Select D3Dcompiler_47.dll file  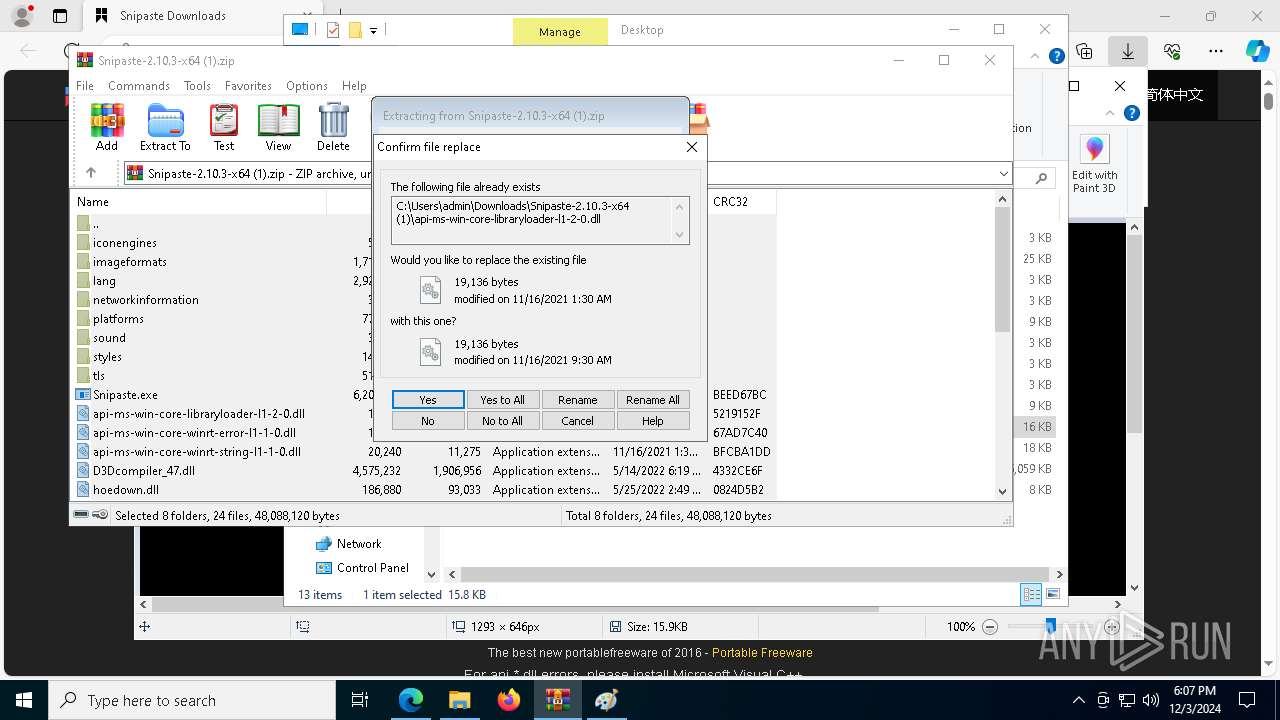[144, 471]
